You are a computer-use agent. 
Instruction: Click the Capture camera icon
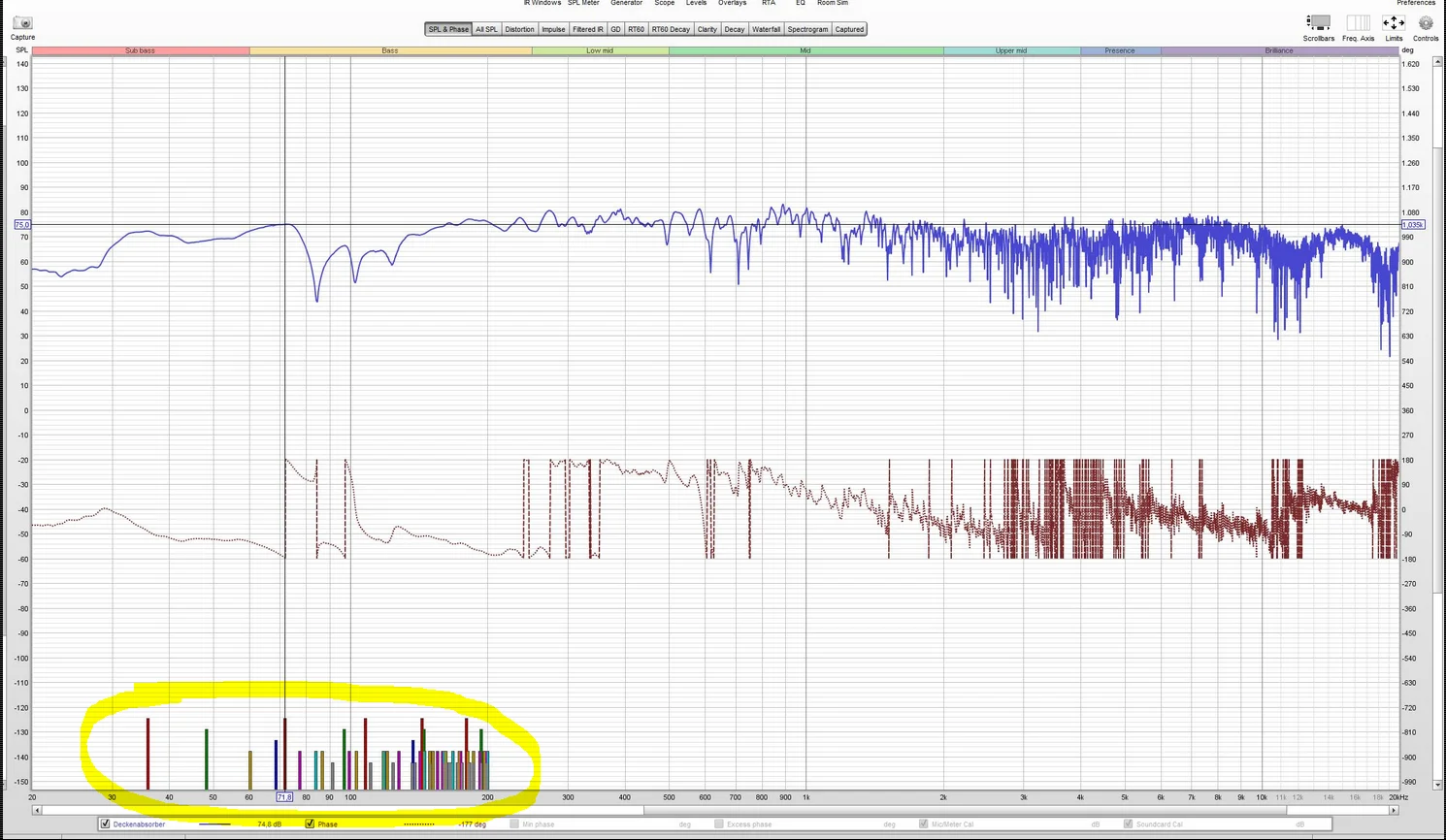(x=22, y=23)
